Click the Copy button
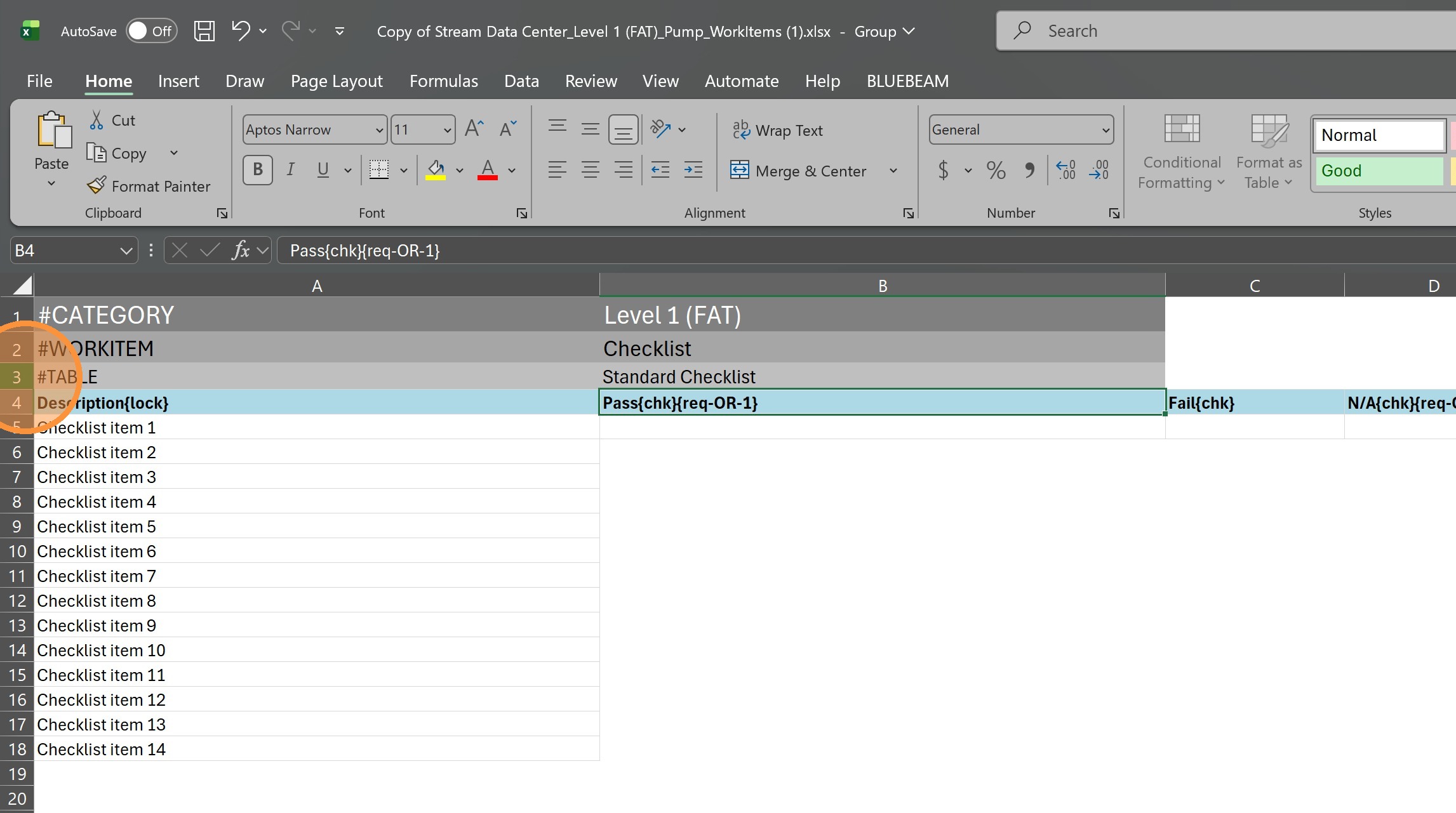The height and width of the screenshot is (813, 1456). [x=117, y=153]
